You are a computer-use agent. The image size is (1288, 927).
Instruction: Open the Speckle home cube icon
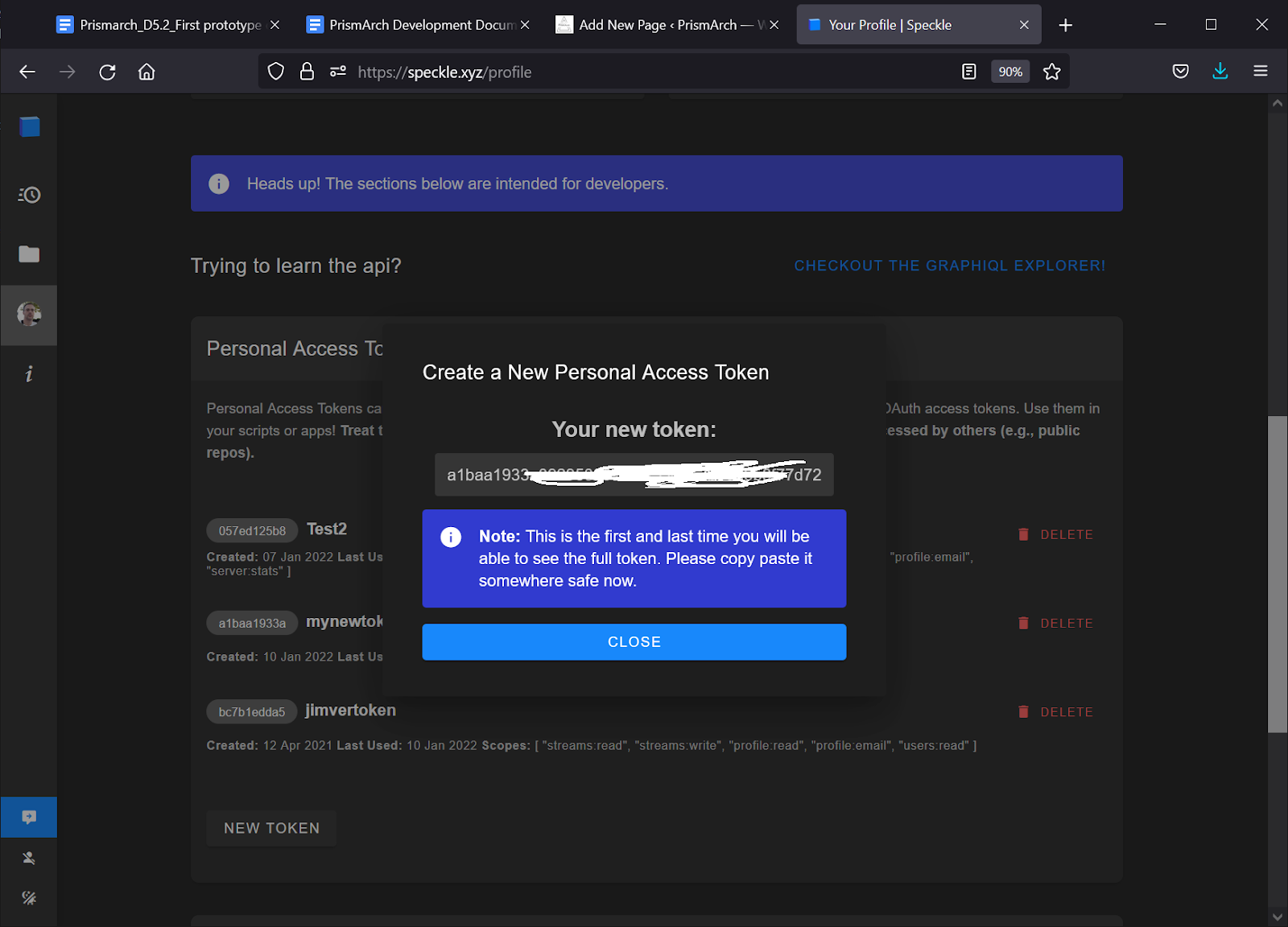click(x=30, y=127)
